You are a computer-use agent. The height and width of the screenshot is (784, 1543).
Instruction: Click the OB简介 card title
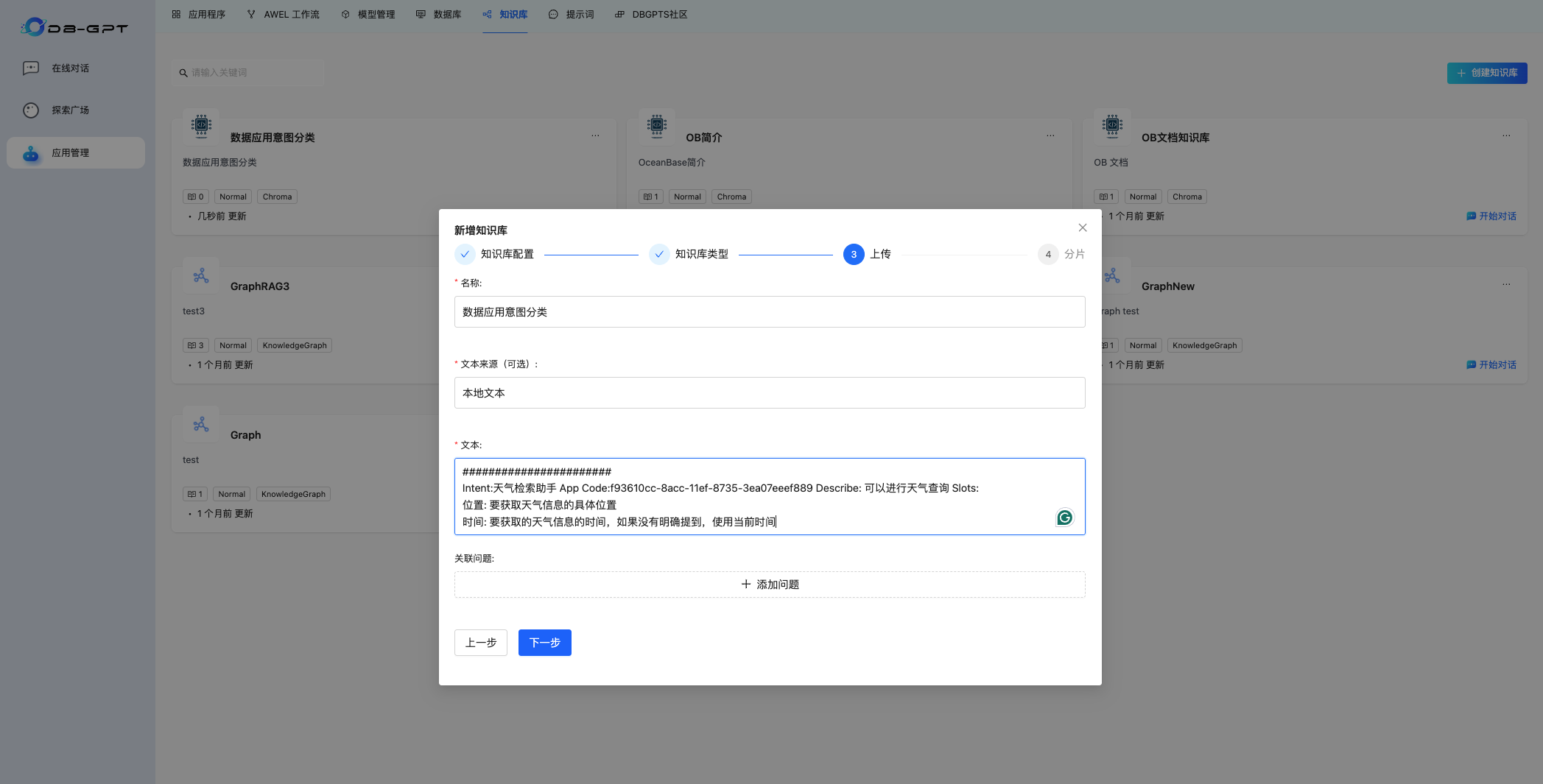704,138
